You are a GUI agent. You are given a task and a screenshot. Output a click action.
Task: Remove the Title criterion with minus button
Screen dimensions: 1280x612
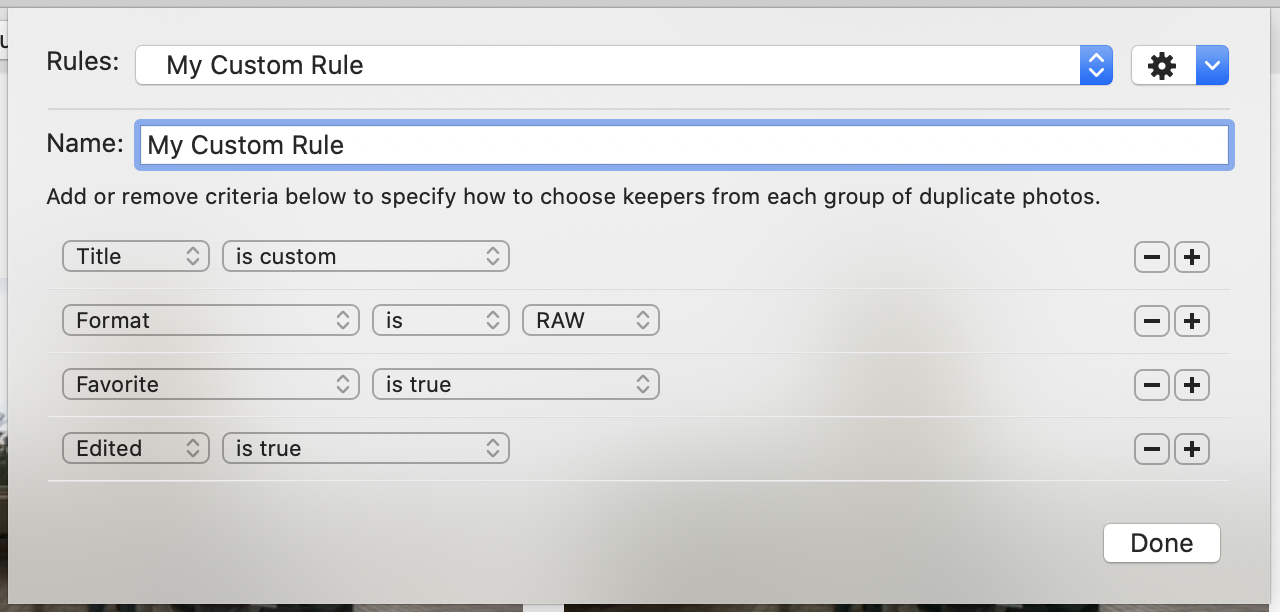click(1151, 257)
